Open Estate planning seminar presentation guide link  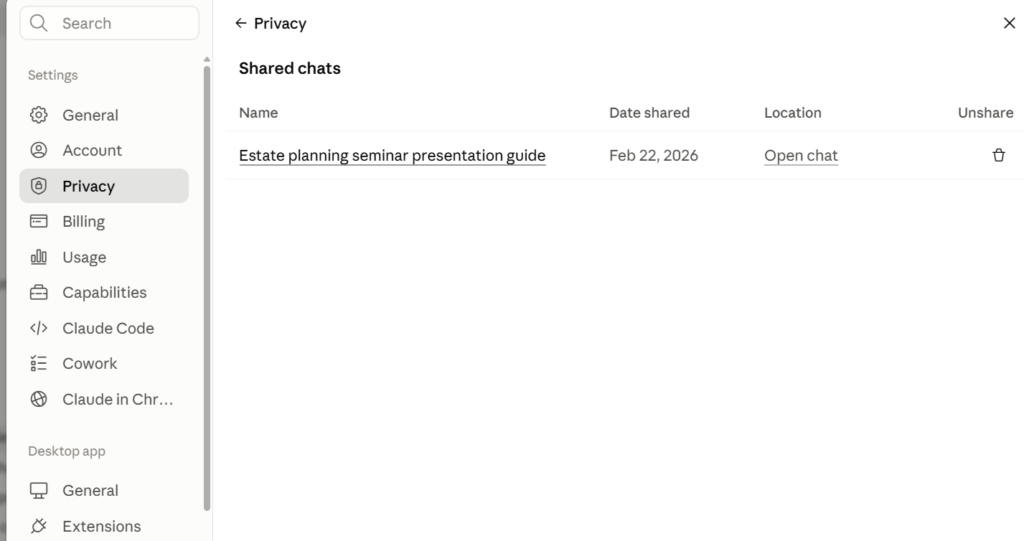tap(392, 156)
